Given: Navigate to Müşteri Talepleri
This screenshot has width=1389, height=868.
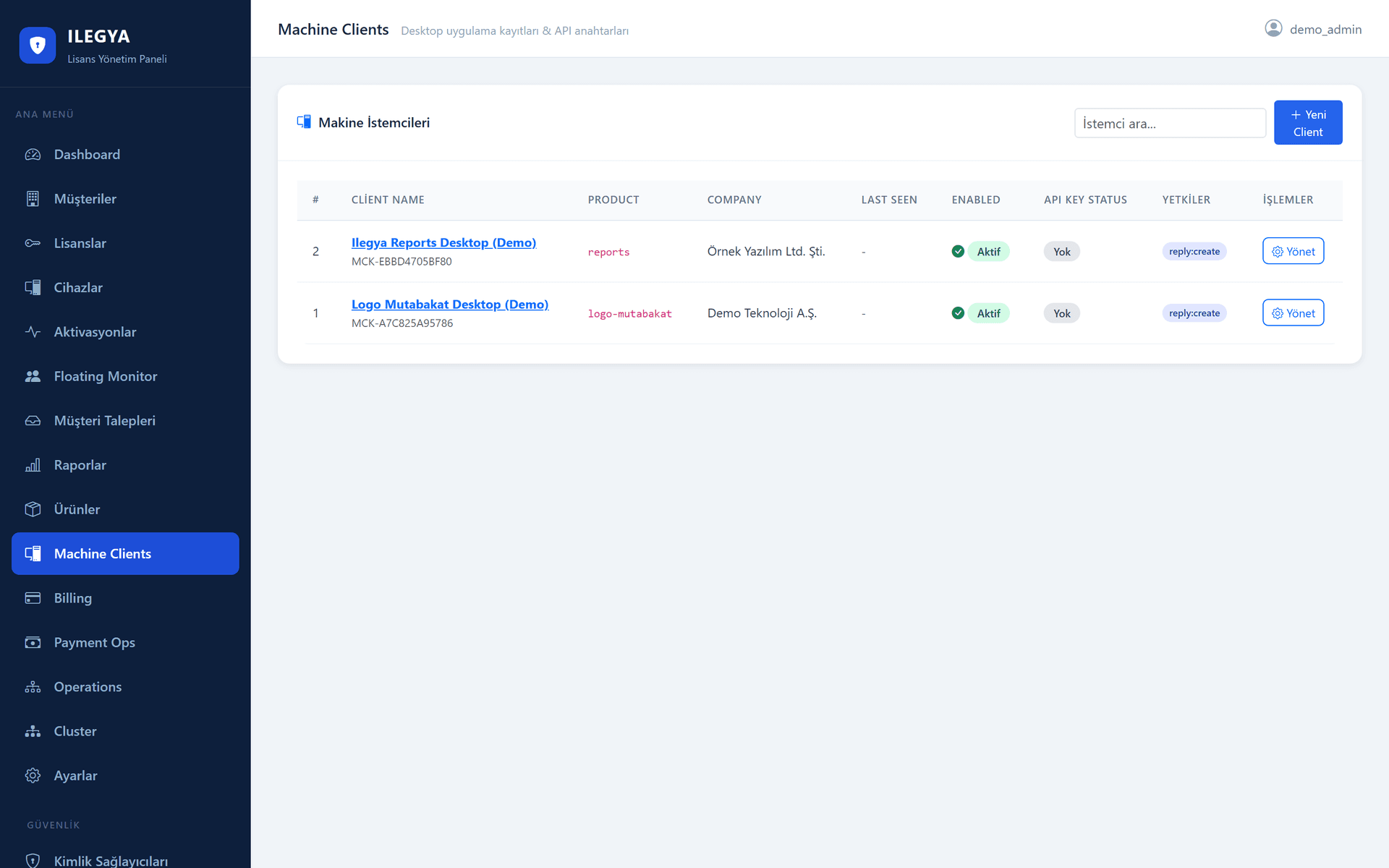Looking at the screenshot, I should click(125, 421).
